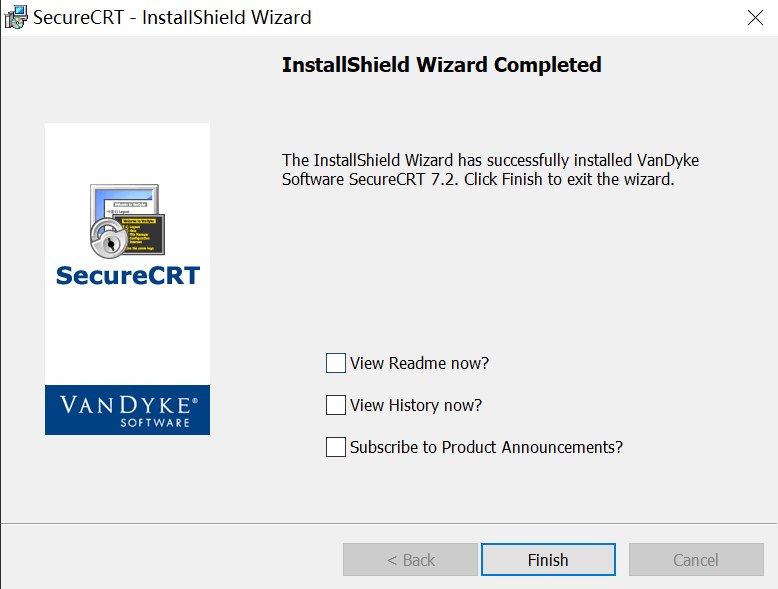The width and height of the screenshot is (778, 589).
Task: Click the "InstallShield Wizard Completed" heading
Action: [x=441, y=65]
